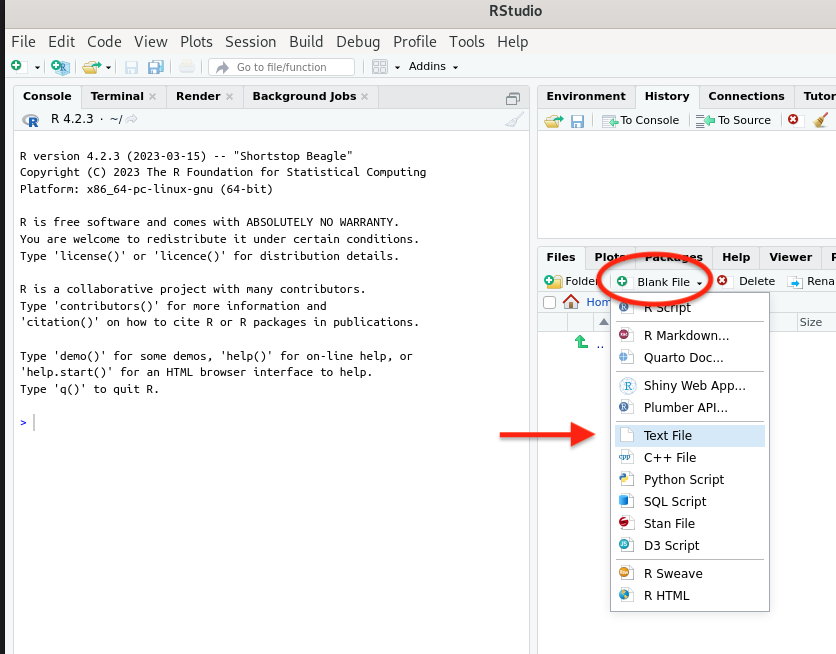Click the D3 Script icon in menu

(x=626, y=545)
